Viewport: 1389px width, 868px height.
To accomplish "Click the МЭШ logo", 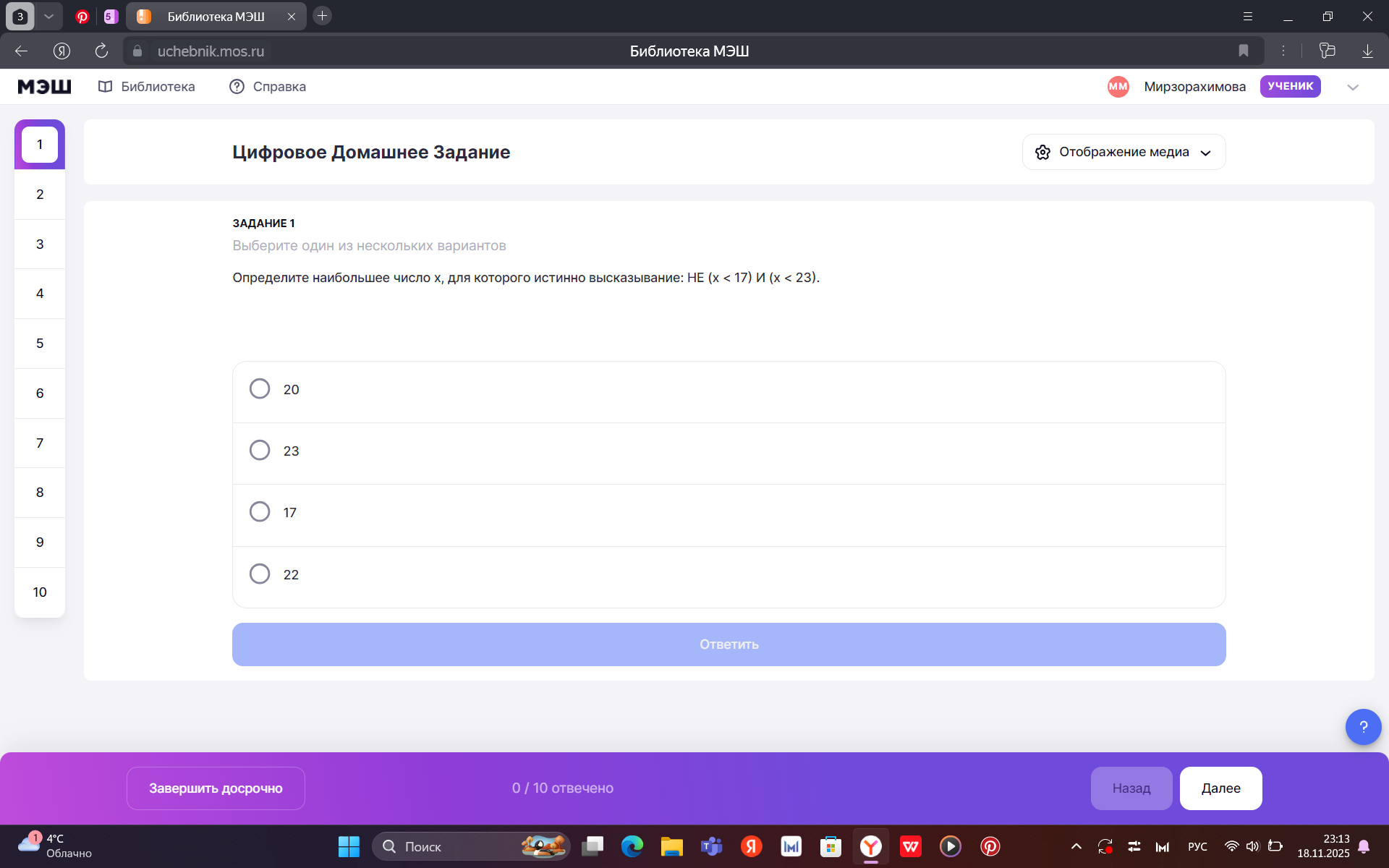I will 44,87.
